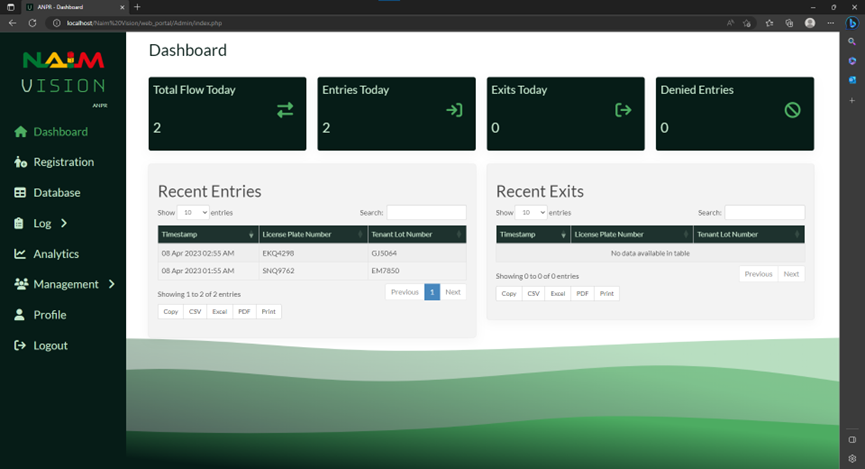Click the Edge sidebar search icon
The width and height of the screenshot is (865, 469).
852,41
